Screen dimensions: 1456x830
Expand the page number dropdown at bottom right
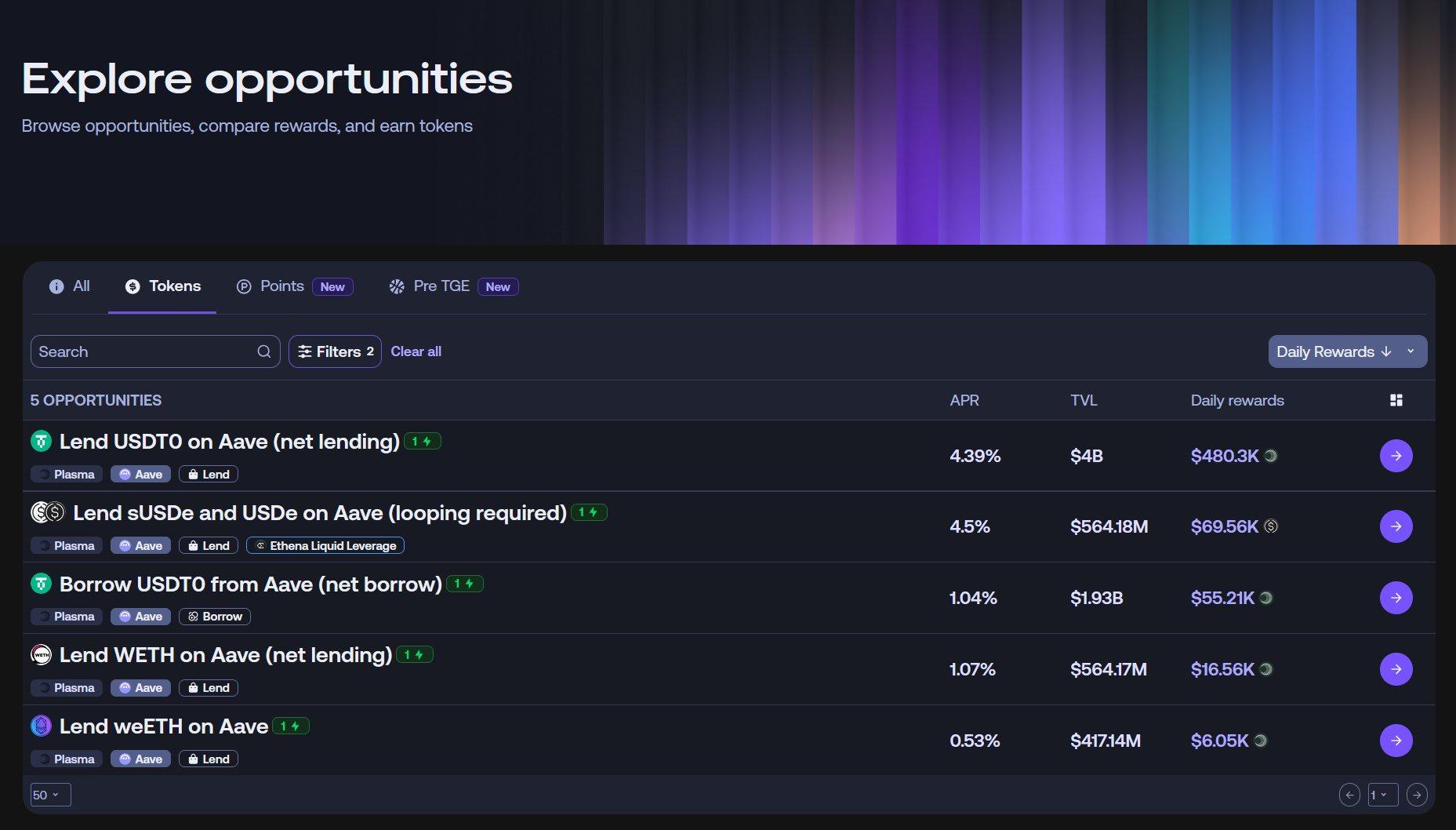click(x=1382, y=794)
